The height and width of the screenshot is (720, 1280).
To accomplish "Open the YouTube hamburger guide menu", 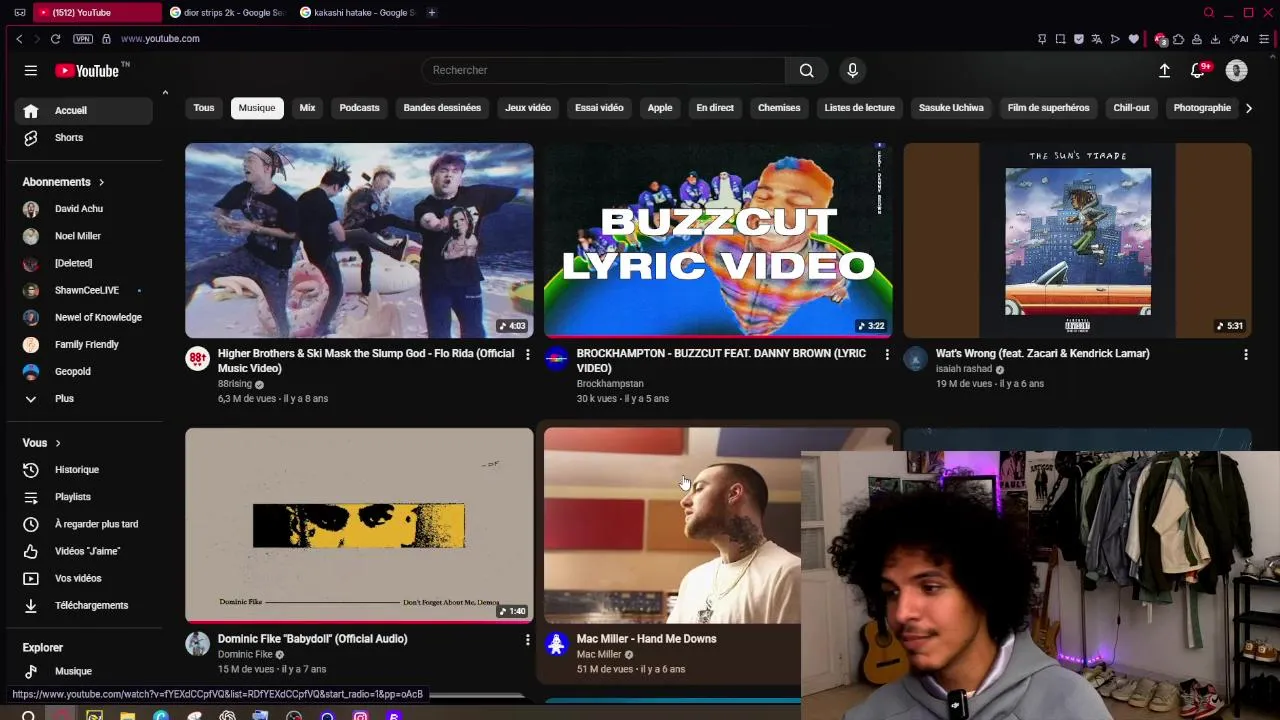I will [x=31, y=70].
